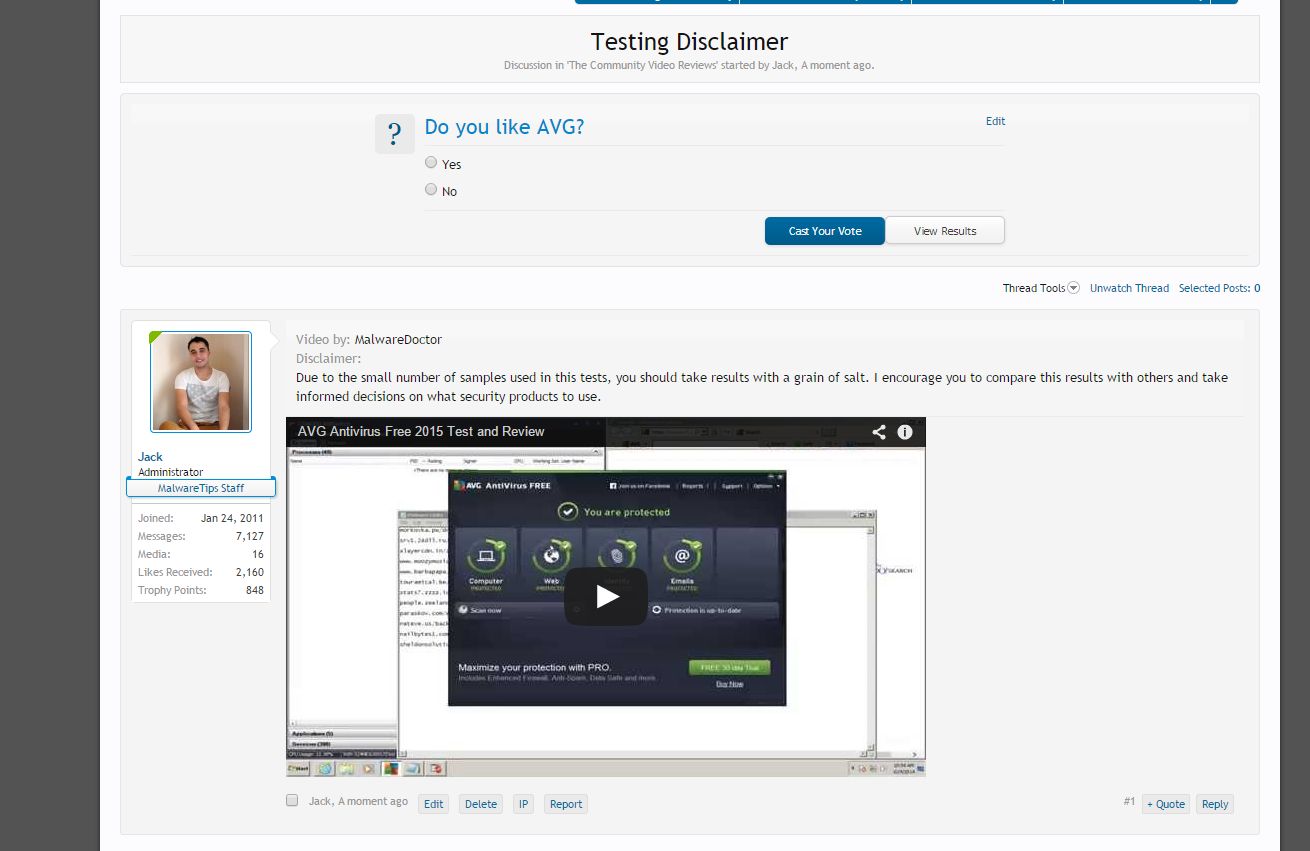Viewport: 1310px width, 851px height.
Task: Tick the checkbox to select post #1
Action: 292,800
